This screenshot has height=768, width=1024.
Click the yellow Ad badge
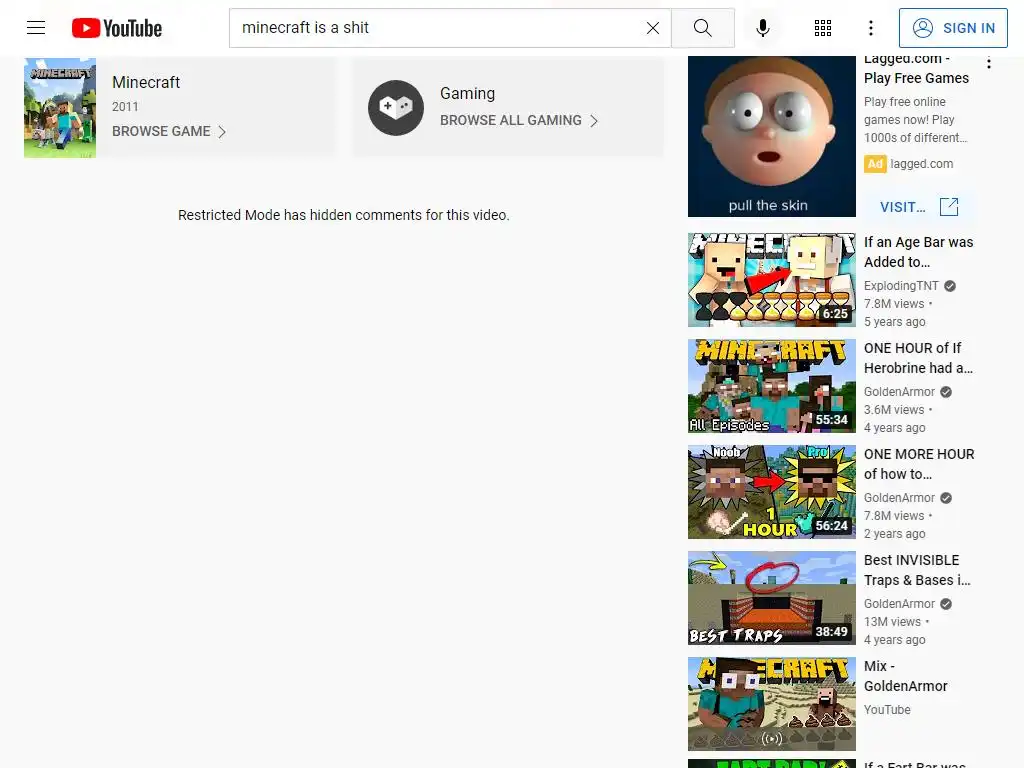[x=875, y=164]
